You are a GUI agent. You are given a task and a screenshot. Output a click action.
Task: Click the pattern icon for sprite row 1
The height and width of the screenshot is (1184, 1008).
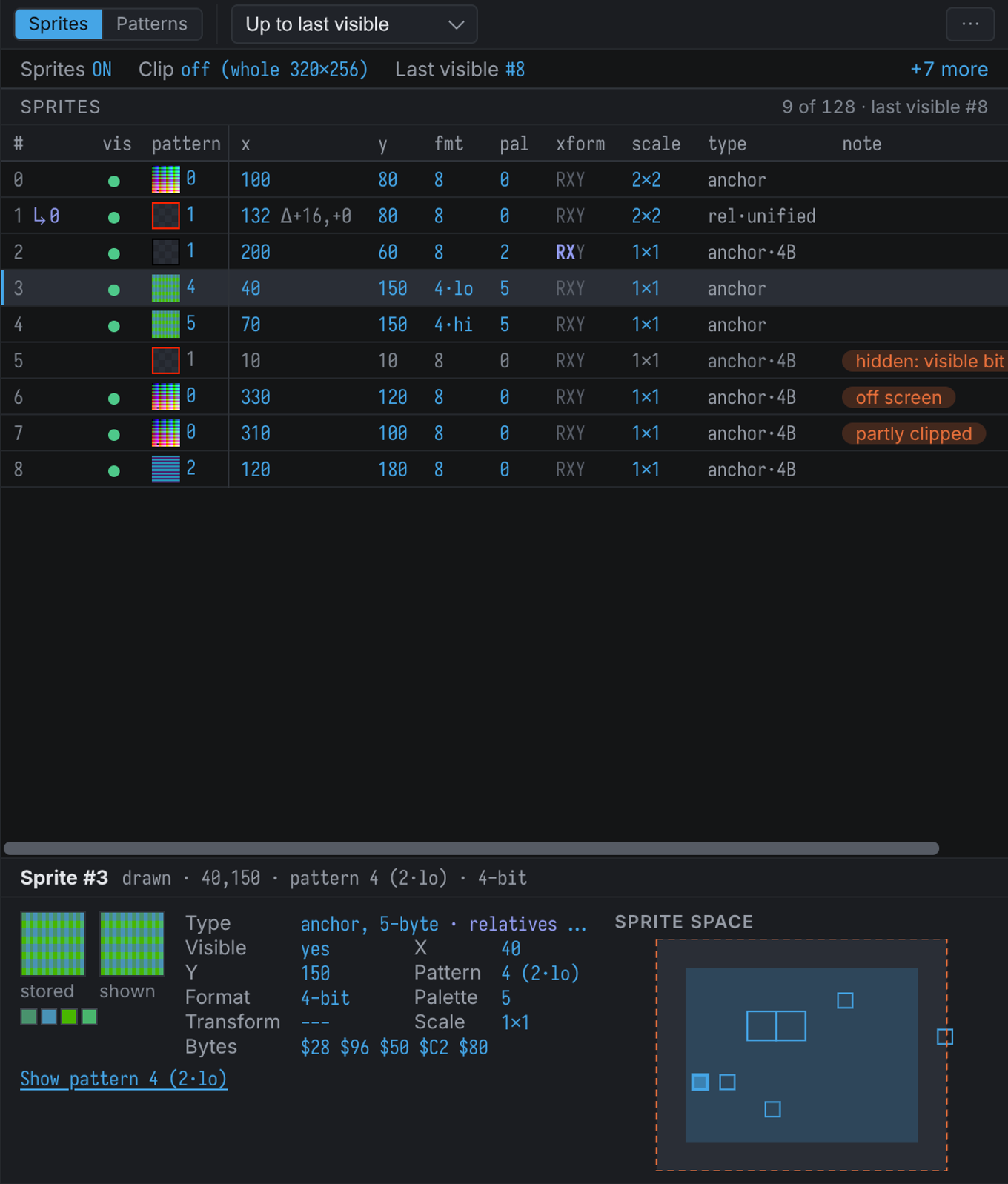click(x=166, y=216)
